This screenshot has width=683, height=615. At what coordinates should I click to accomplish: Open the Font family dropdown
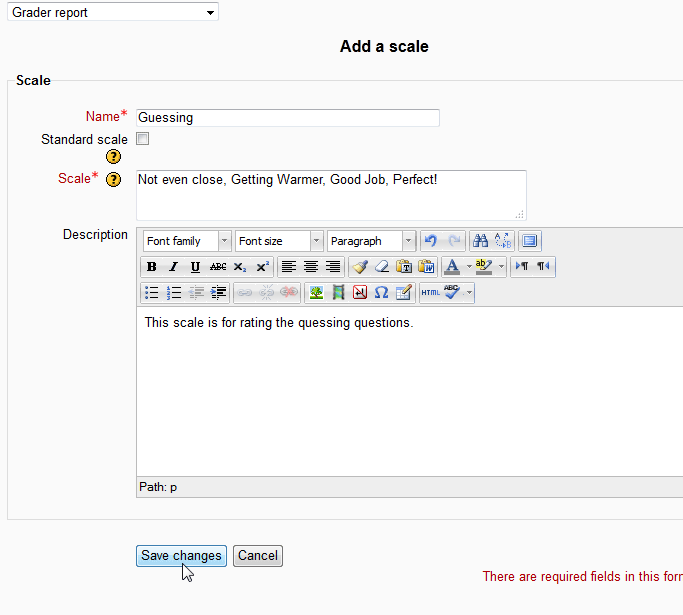[187, 241]
